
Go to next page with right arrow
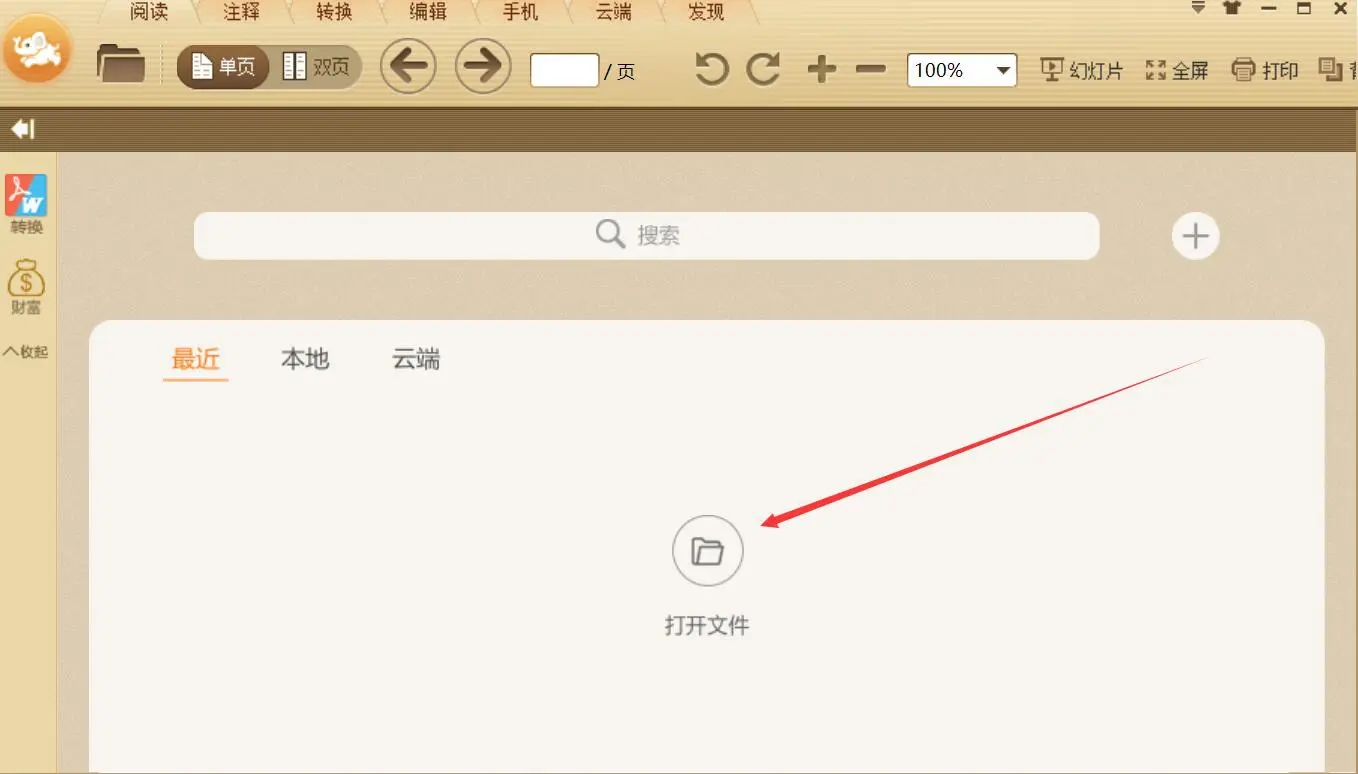(483, 66)
